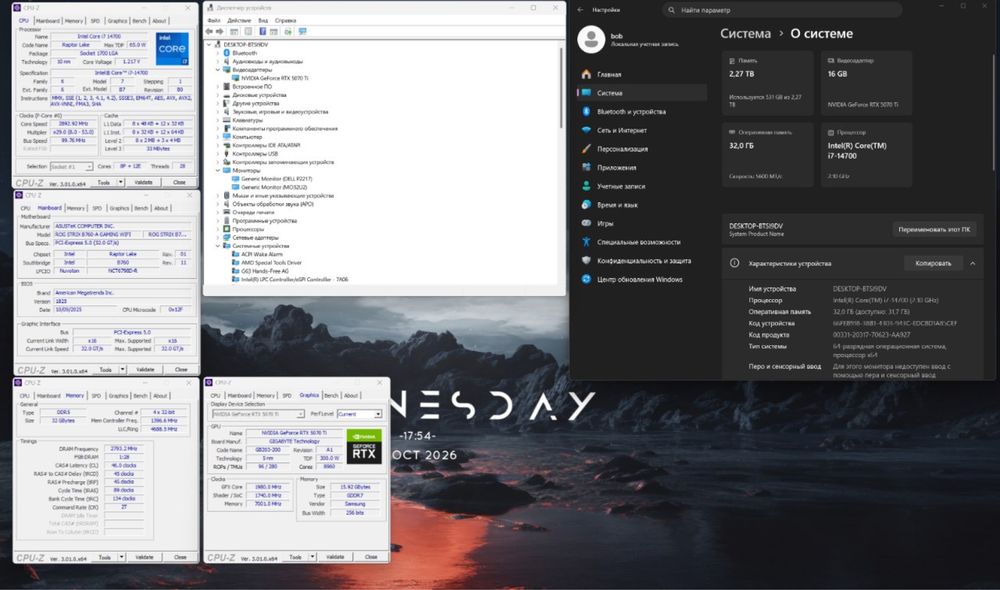Switch to Bench tab in CPU-Z Memory window
The height and width of the screenshot is (590, 1000).
pyautogui.click(x=140, y=395)
